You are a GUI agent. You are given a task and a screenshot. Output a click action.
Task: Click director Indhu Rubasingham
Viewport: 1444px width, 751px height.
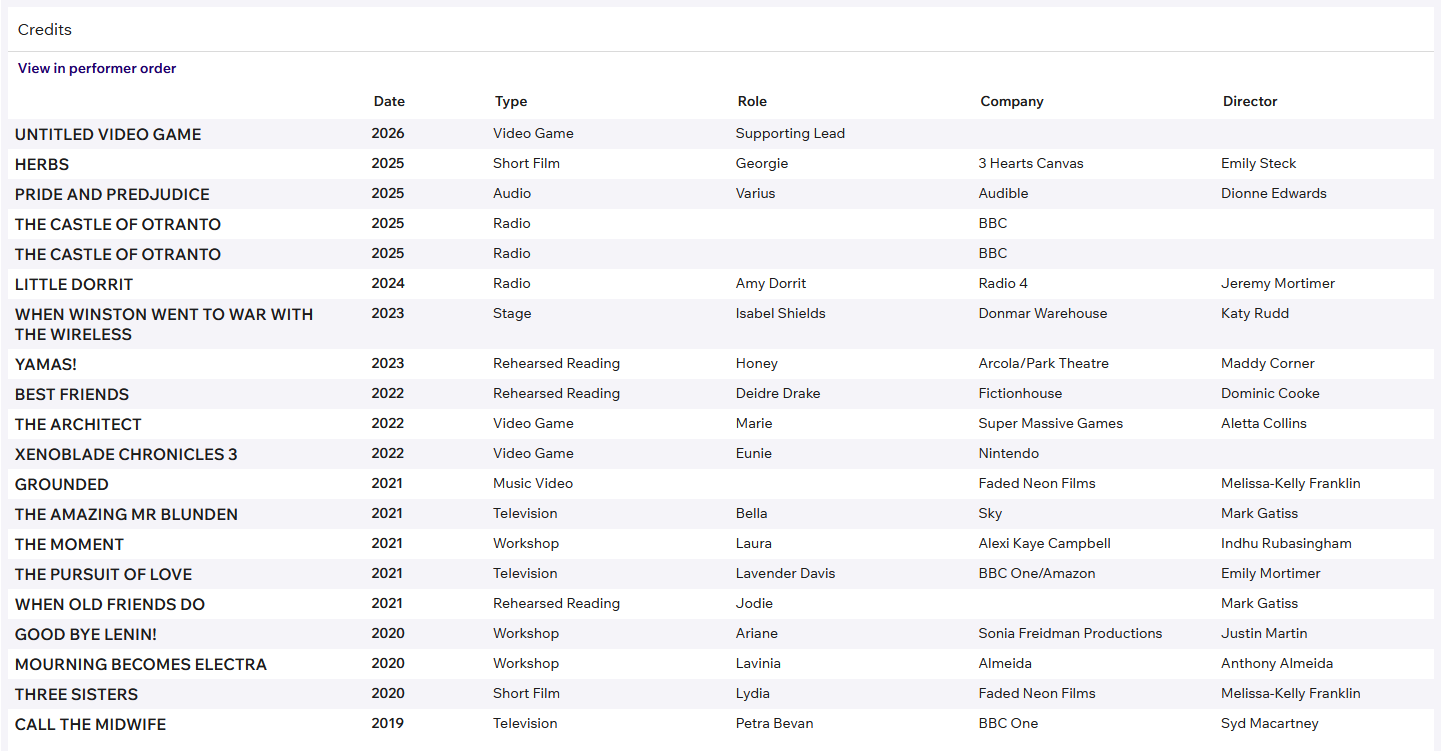pyautogui.click(x=1286, y=543)
